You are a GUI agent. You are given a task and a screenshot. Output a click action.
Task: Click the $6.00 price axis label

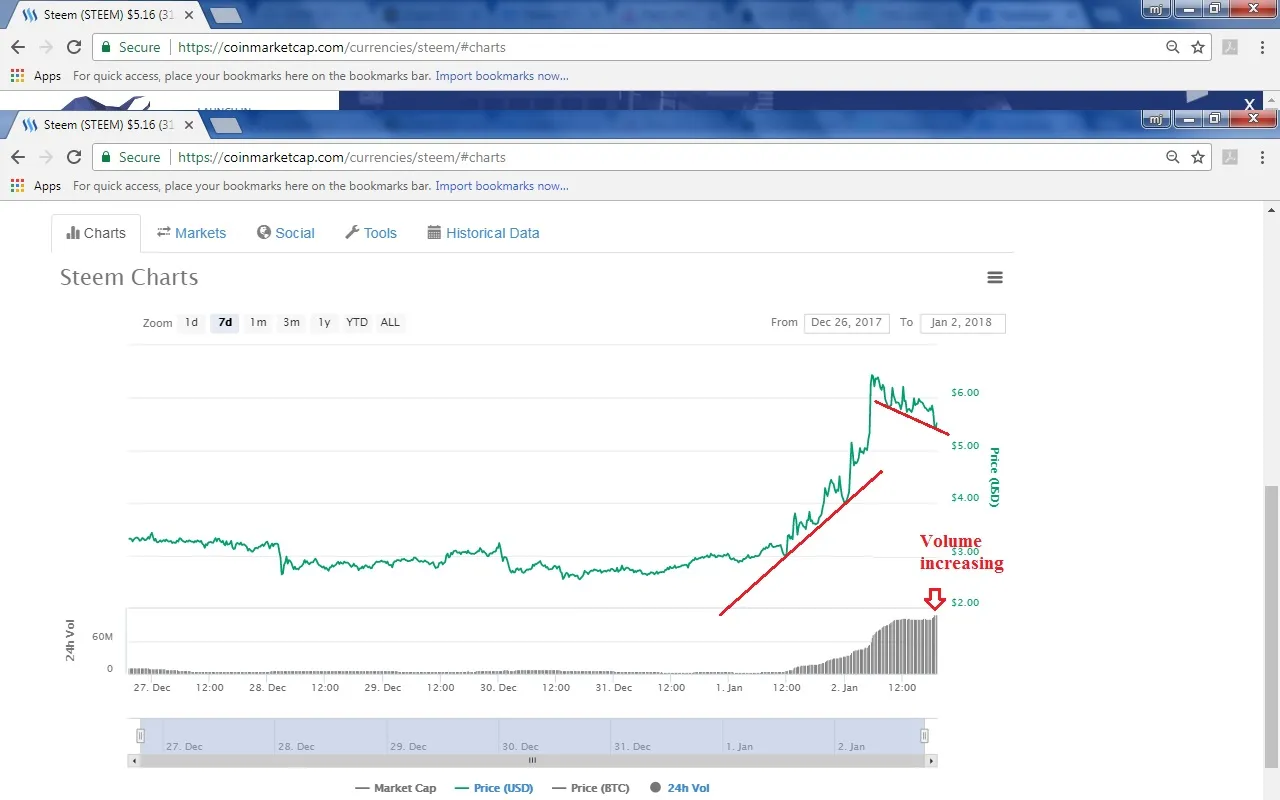(965, 393)
